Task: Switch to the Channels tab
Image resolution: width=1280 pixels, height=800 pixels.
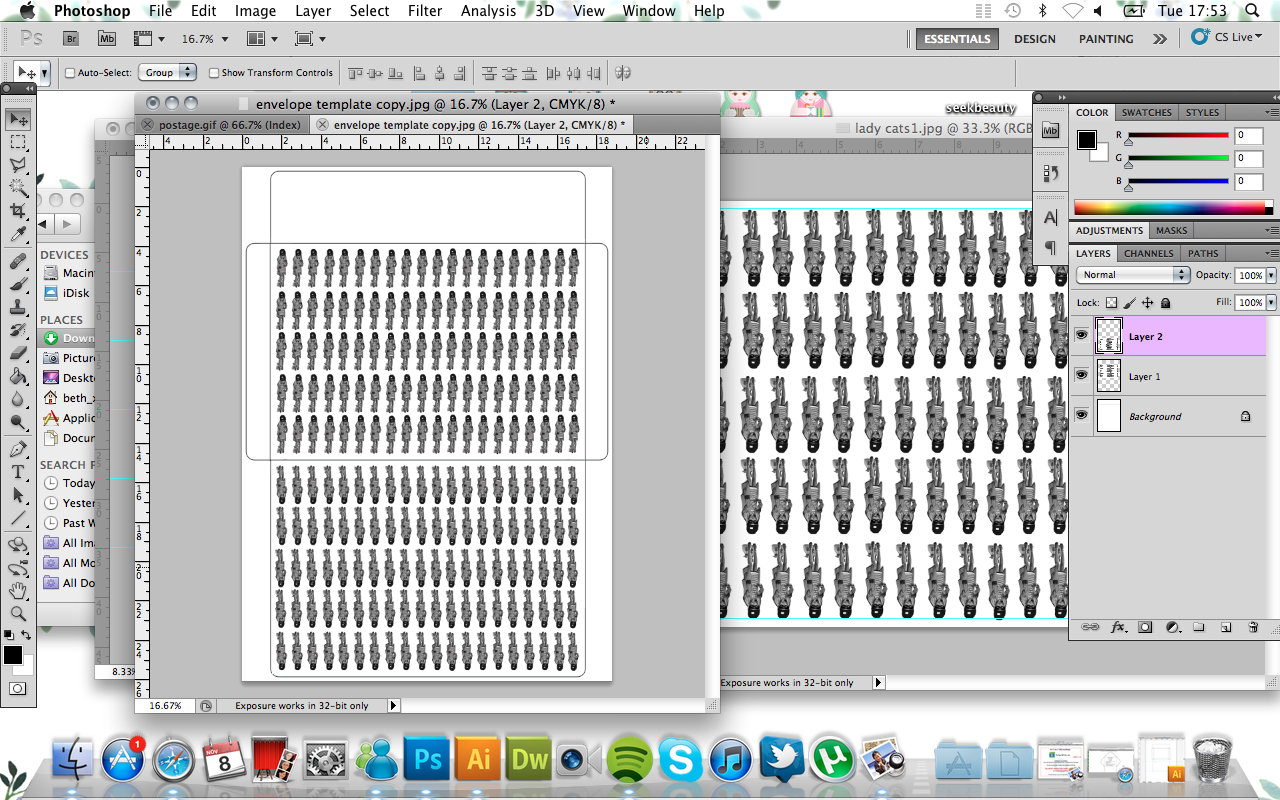Action: [1147, 253]
